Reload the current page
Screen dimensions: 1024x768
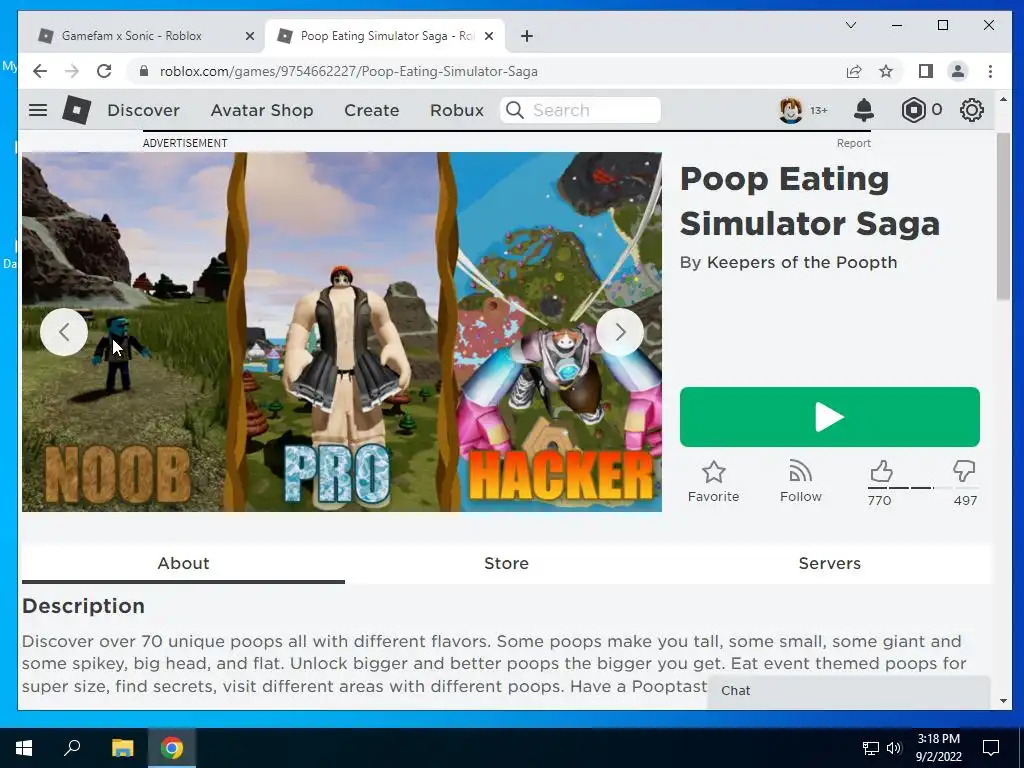pyautogui.click(x=104, y=71)
